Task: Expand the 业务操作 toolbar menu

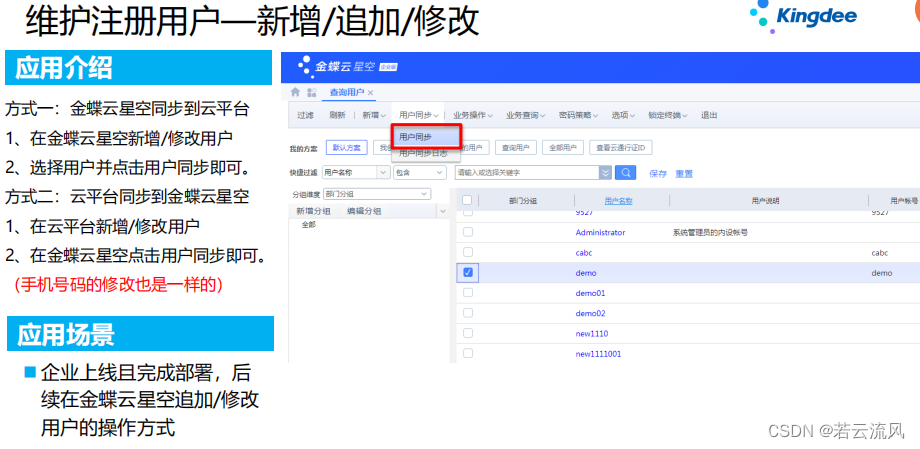Action: 473,116
